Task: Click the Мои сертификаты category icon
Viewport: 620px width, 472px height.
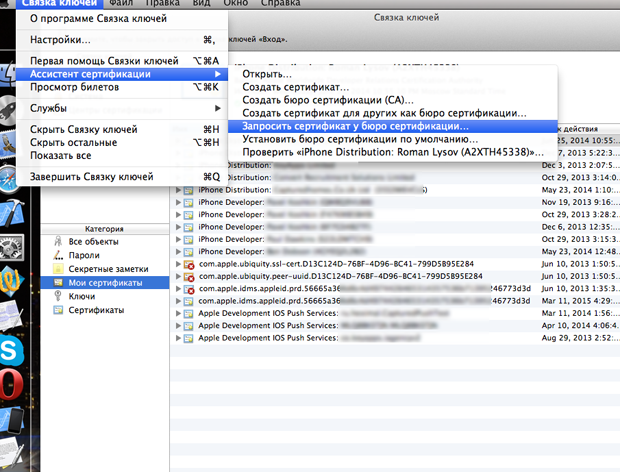Action: (x=58, y=282)
